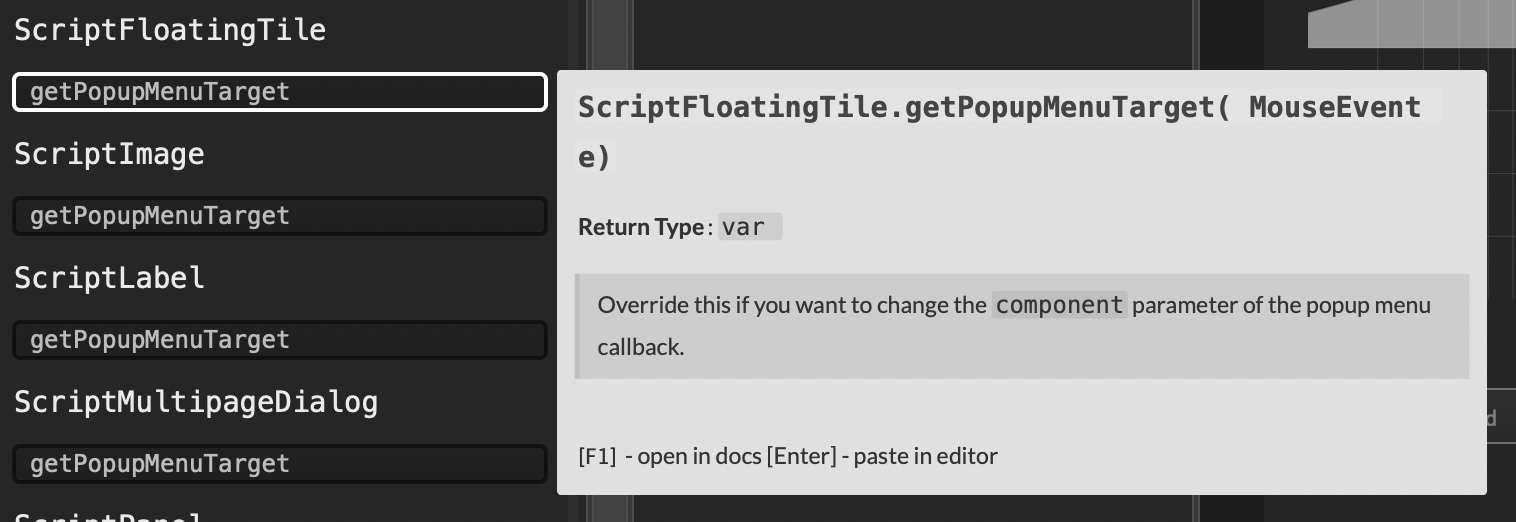Collapse the ScriptImage class heading
The width and height of the screenshot is (1516, 522).
109,154
